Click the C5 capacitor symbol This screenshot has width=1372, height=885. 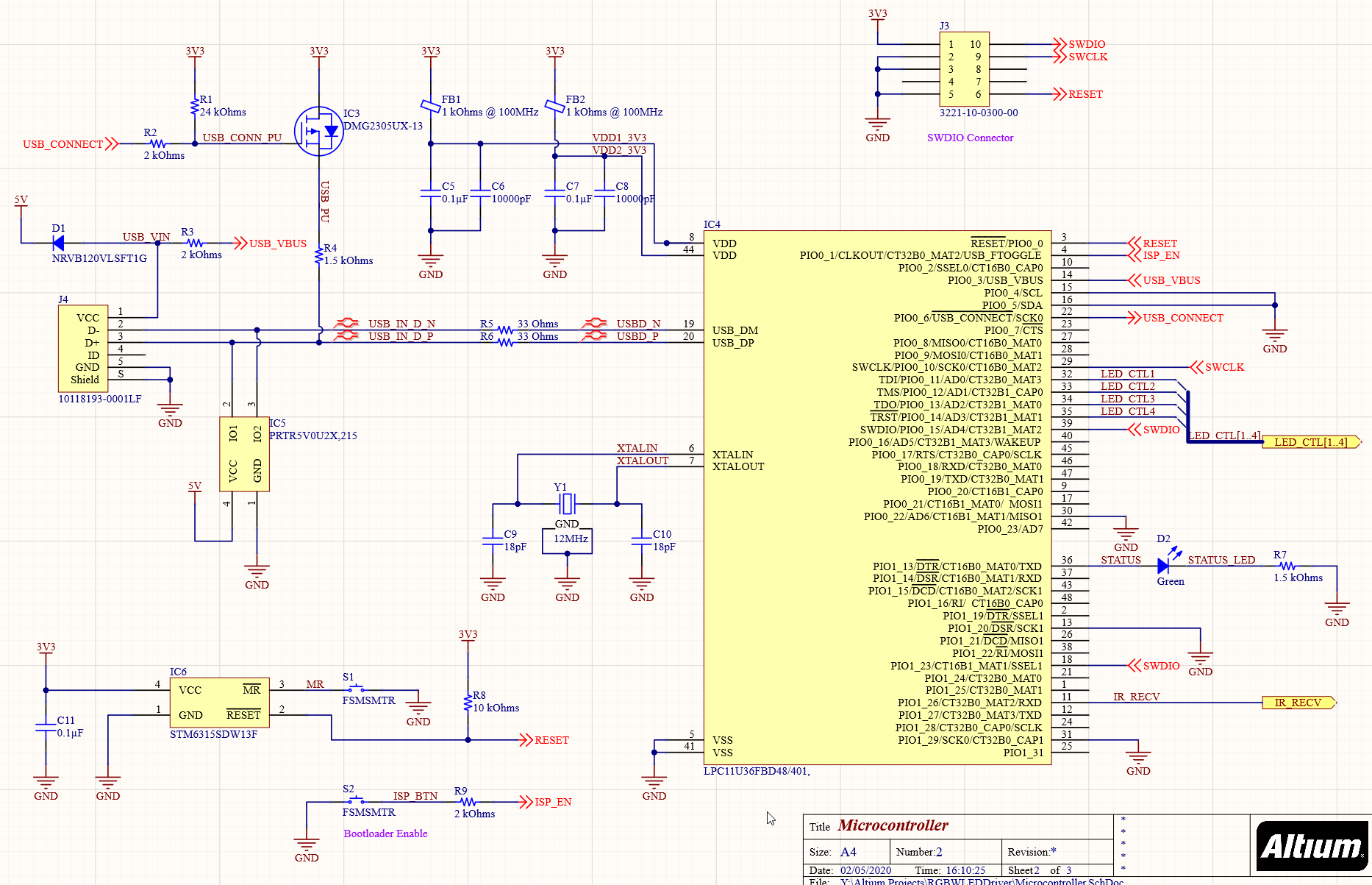[x=431, y=193]
